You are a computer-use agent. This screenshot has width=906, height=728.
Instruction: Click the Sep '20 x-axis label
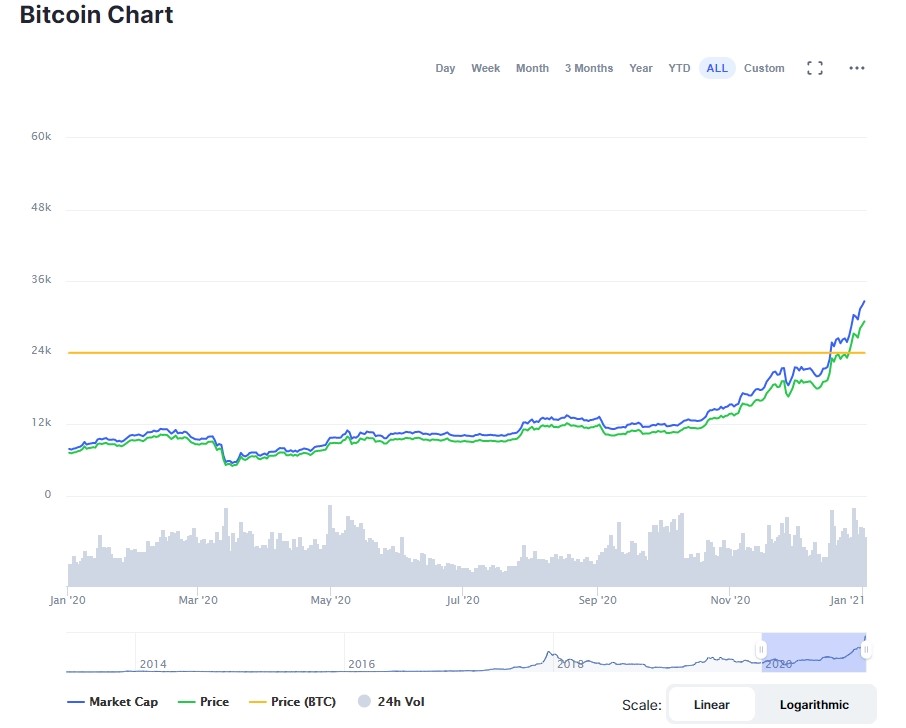pos(597,600)
